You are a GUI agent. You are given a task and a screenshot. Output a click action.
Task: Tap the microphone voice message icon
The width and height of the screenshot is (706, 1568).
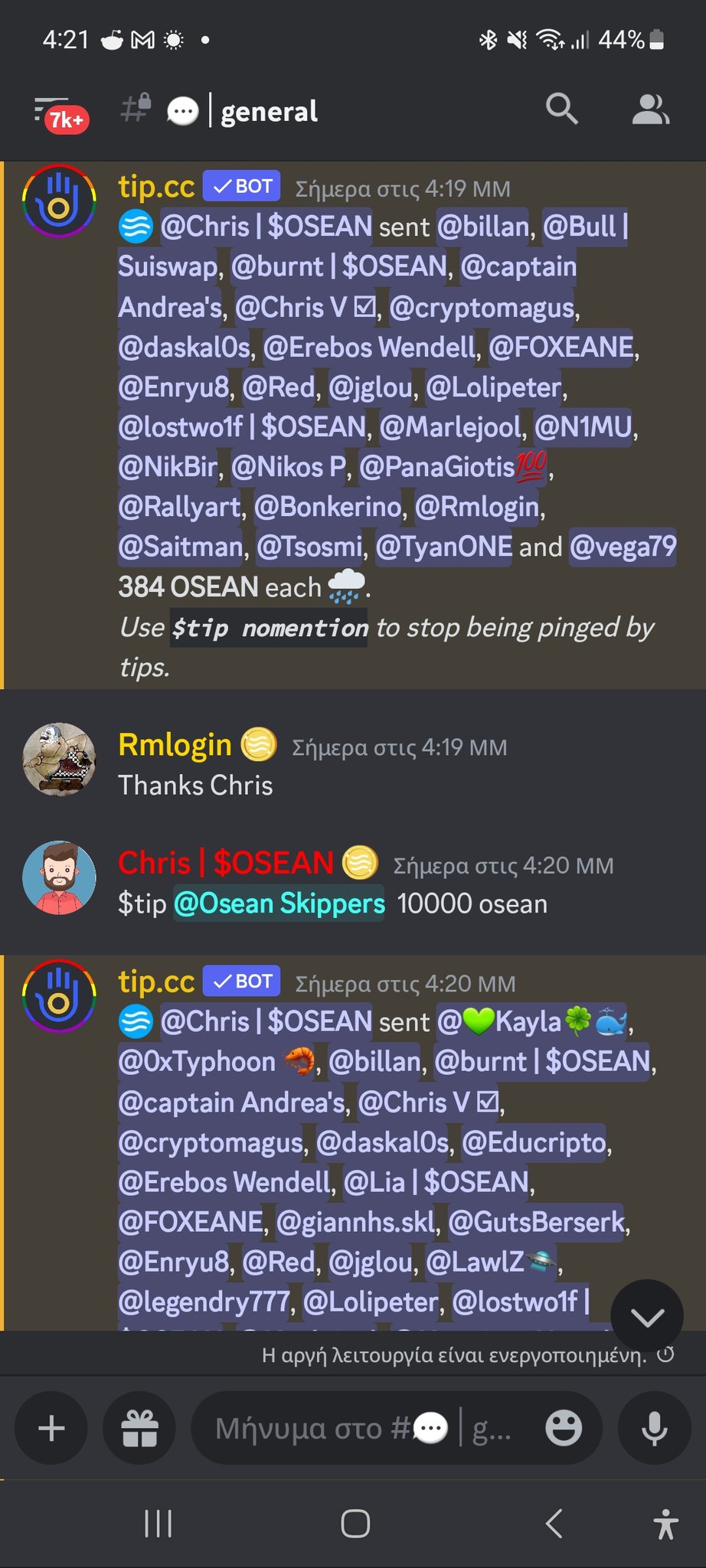(655, 1428)
